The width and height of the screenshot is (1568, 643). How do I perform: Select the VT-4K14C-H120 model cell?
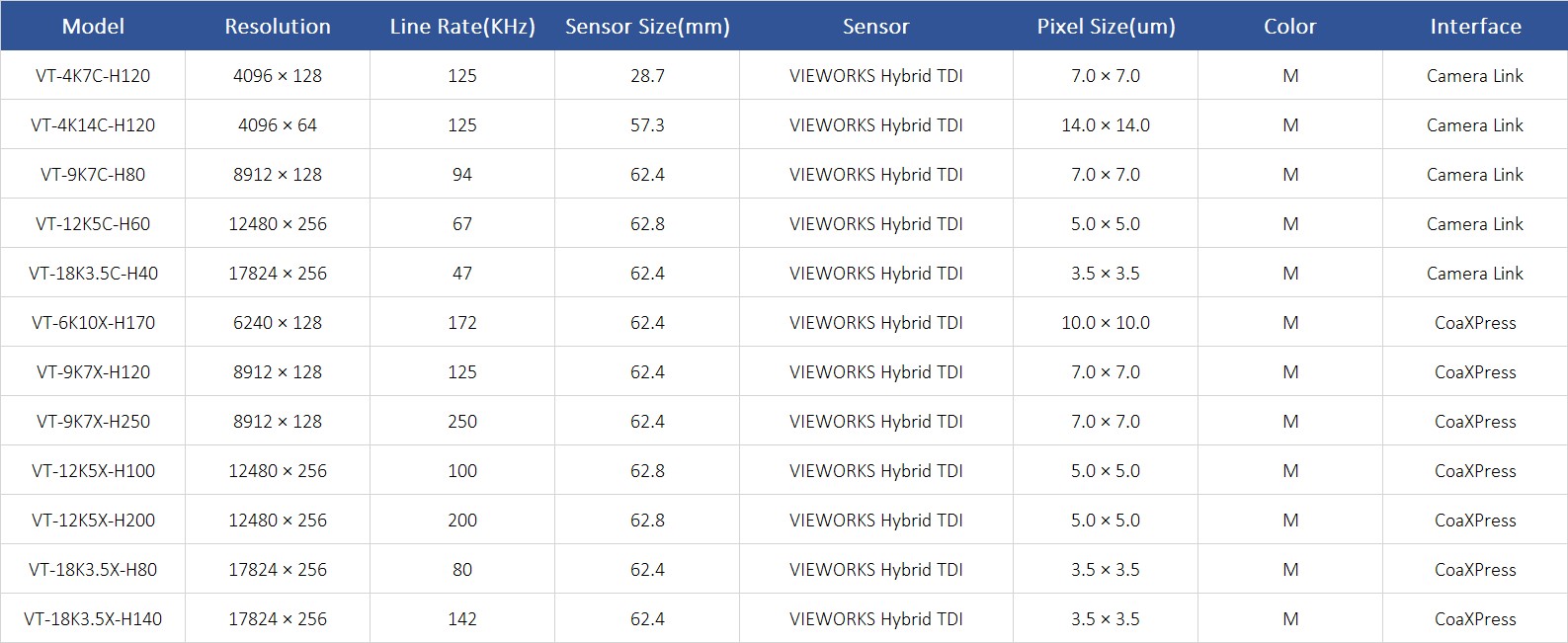point(93,125)
